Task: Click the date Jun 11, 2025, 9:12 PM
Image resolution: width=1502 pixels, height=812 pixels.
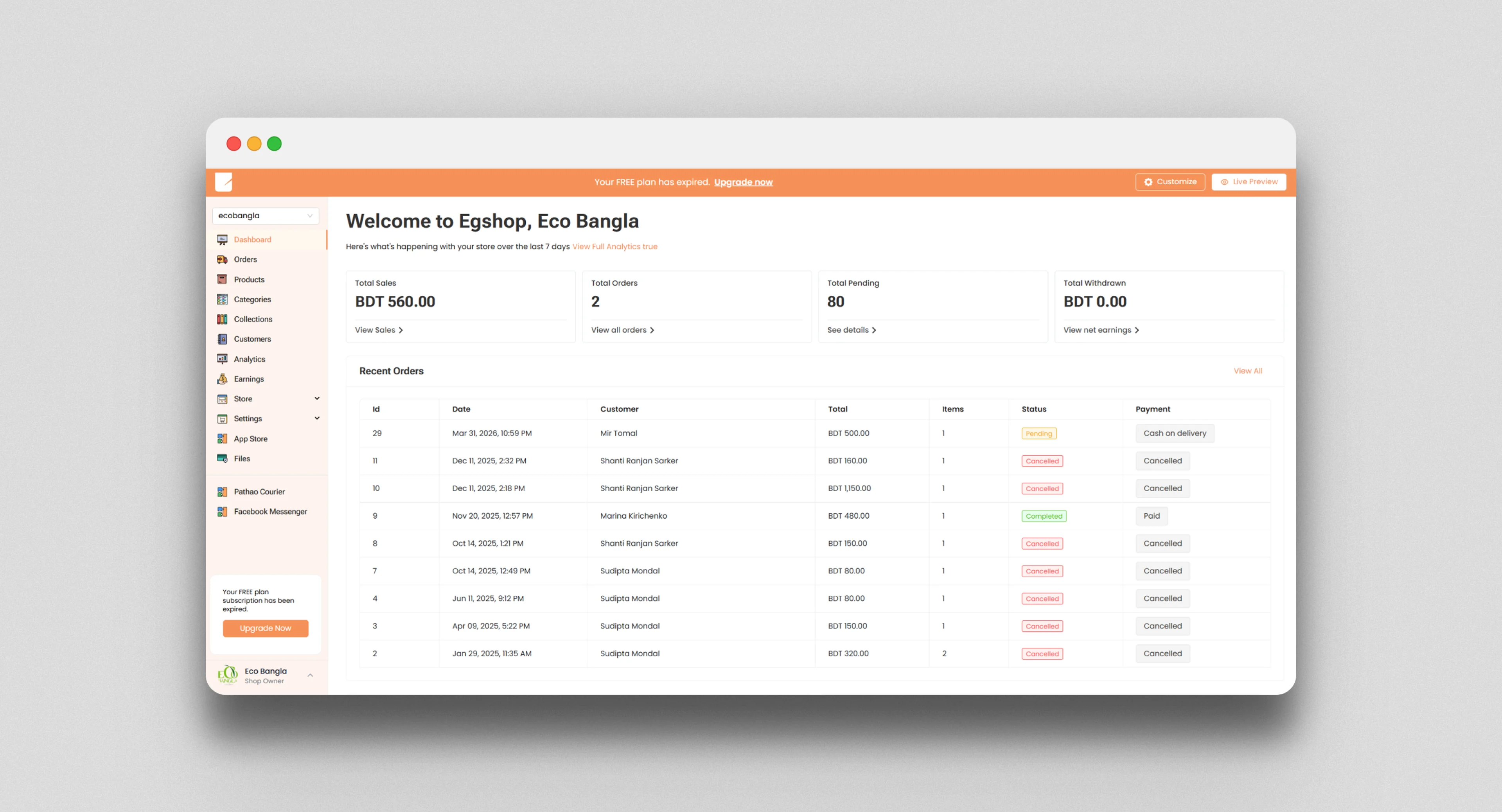Action: point(488,599)
